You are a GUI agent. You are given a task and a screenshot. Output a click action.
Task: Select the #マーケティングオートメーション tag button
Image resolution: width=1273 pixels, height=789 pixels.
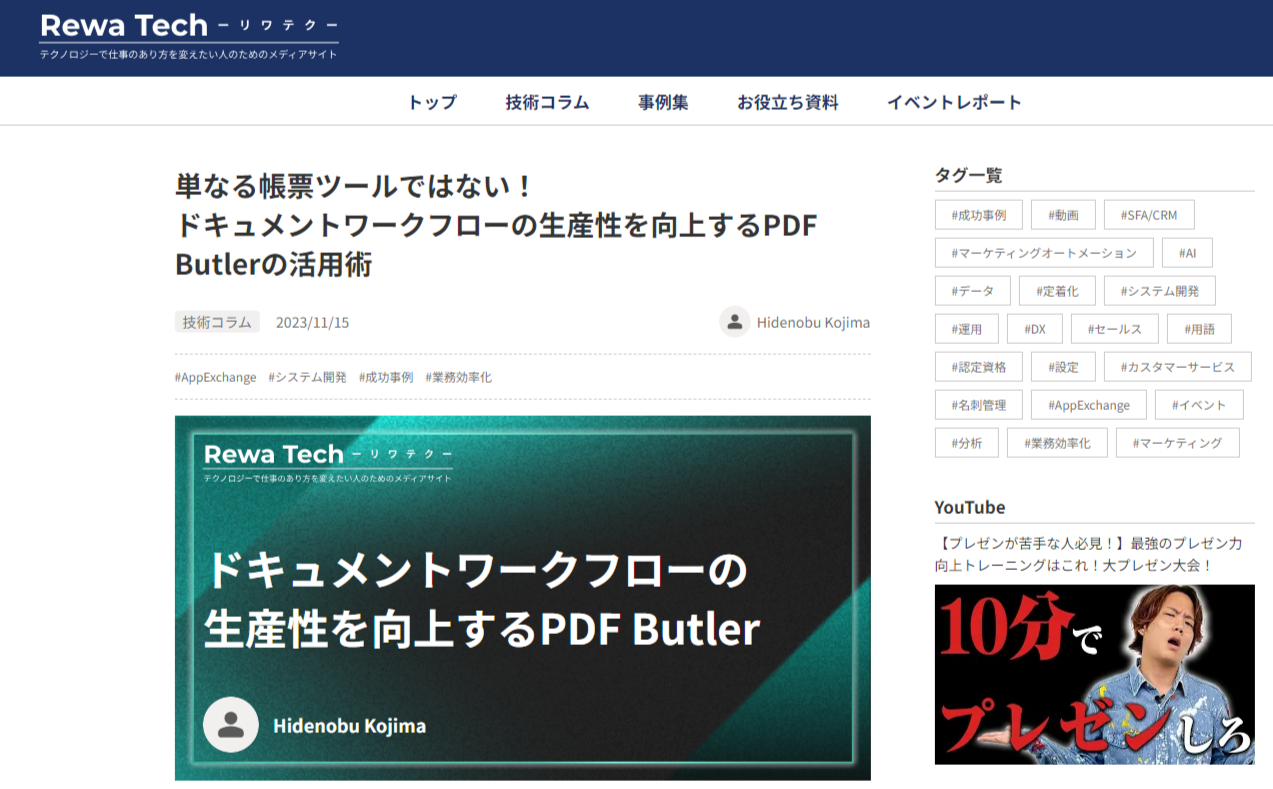(x=1044, y=253)
